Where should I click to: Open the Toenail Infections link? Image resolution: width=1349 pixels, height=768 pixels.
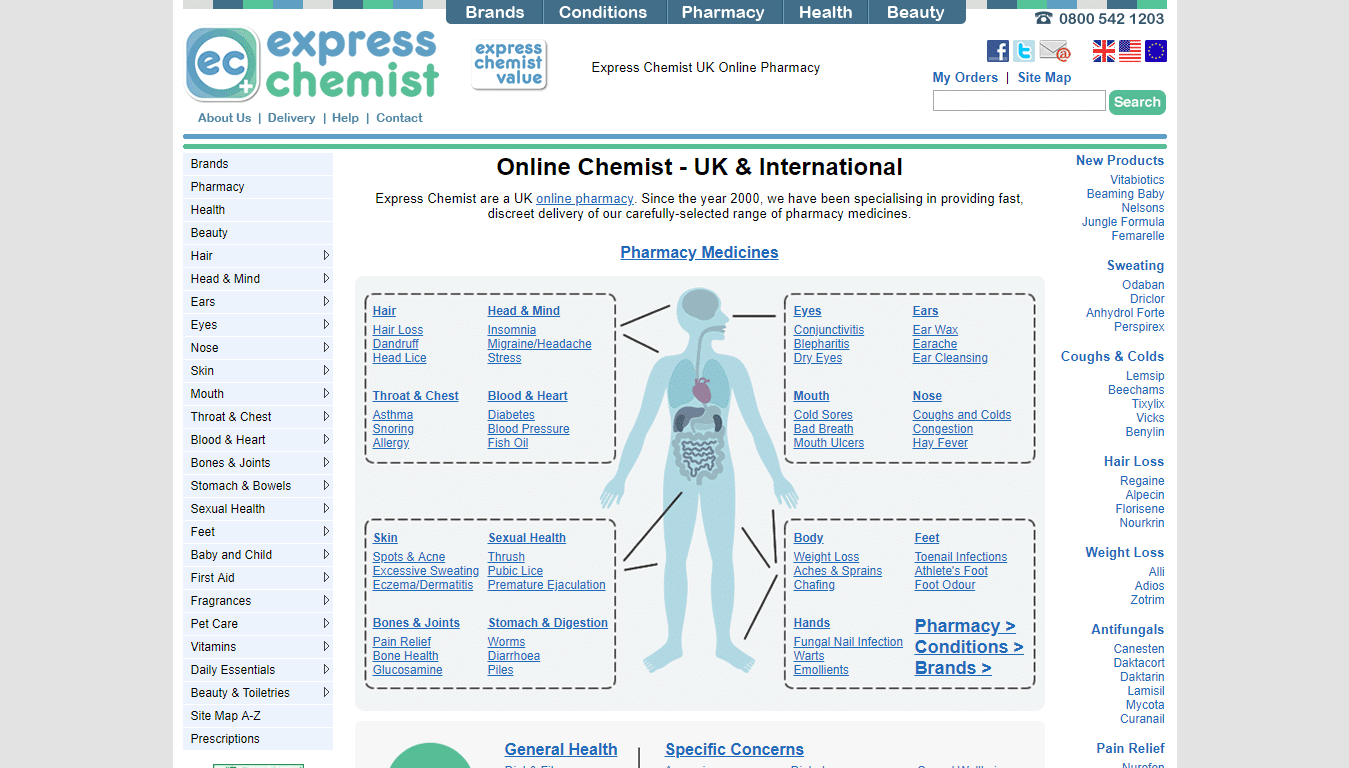[x=961, y=557]
